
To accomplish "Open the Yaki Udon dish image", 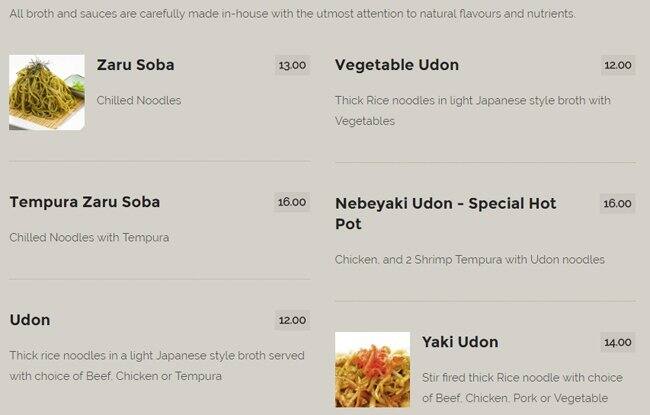I will pos(372,369).
